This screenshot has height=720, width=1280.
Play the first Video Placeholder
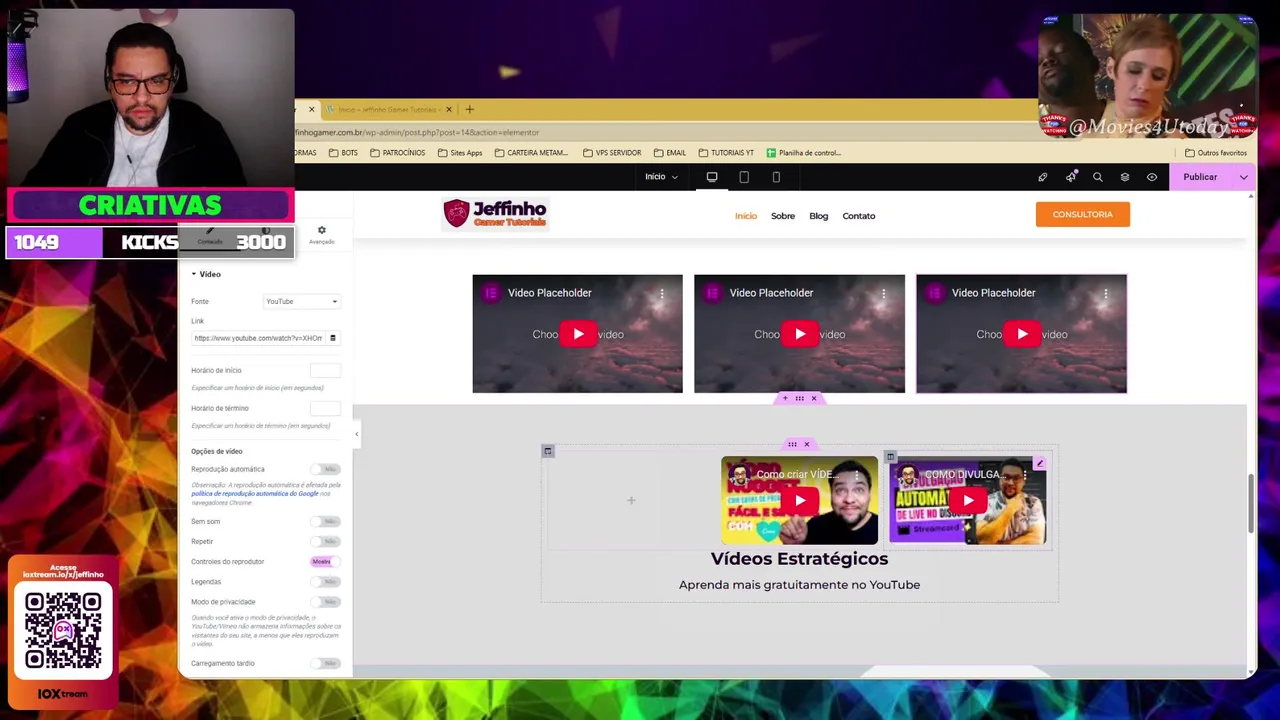coord(578,334)
